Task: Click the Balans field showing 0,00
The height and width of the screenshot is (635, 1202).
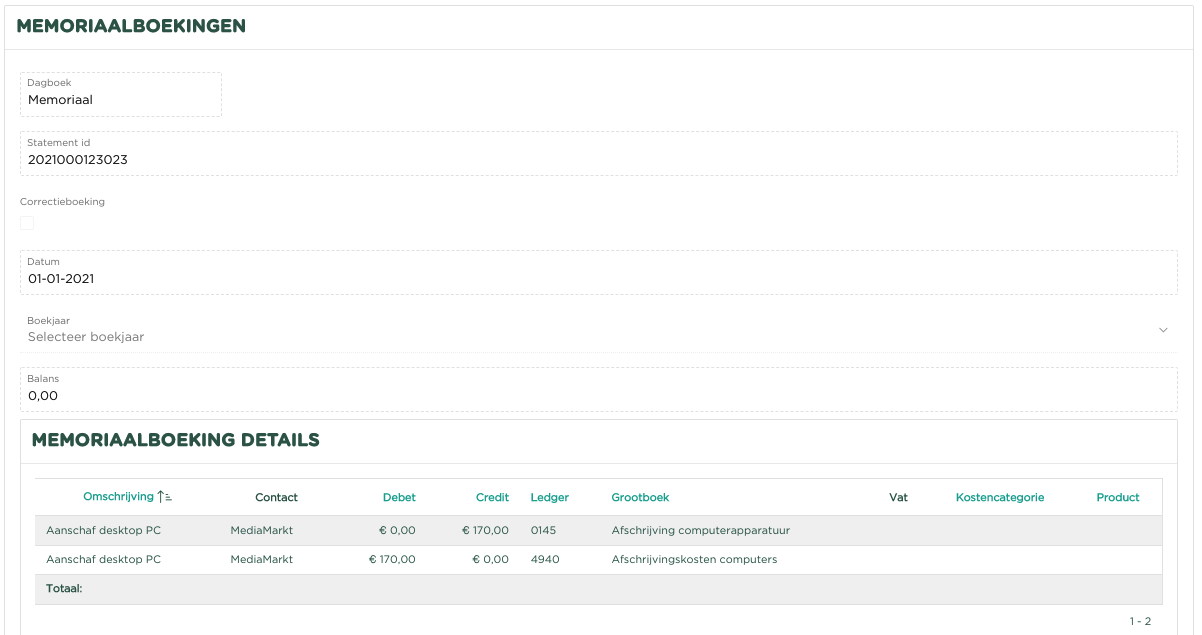Action: pyautogui.click(x=598, y=396)
